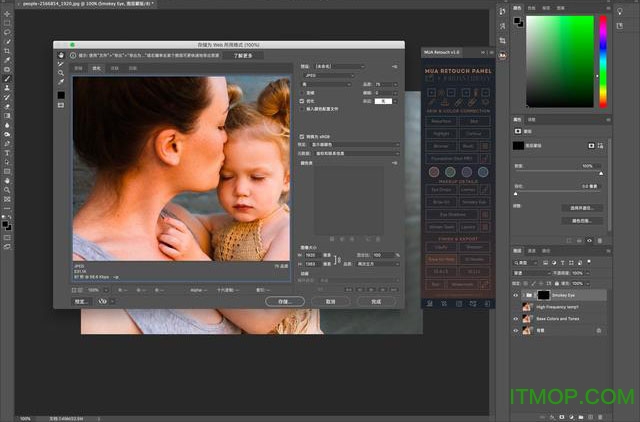The image size is (640, 422).
Task: Open the crop-shaped panel icon in the dock
Action: coord(502,40)
